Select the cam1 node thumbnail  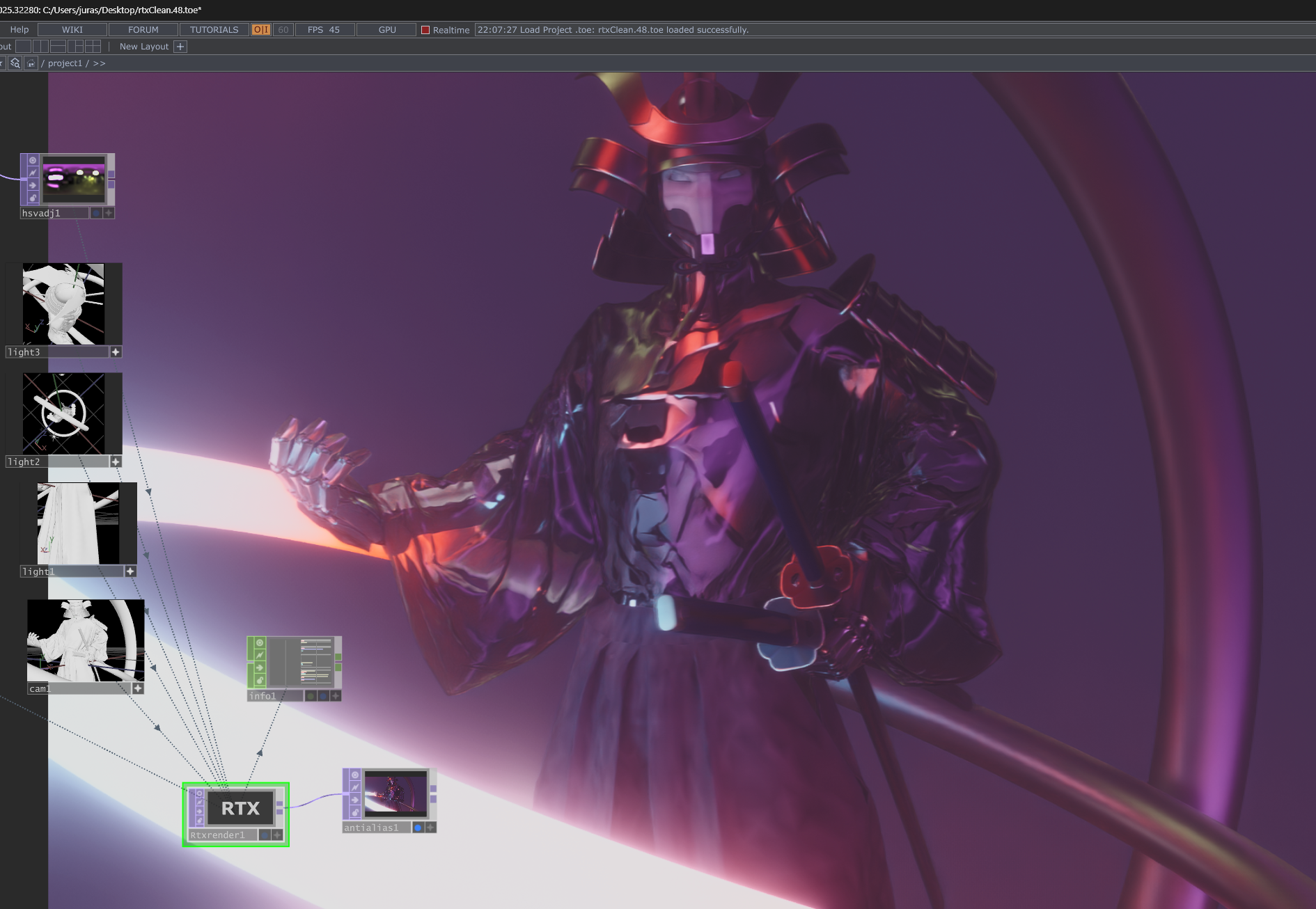[86, 640]
